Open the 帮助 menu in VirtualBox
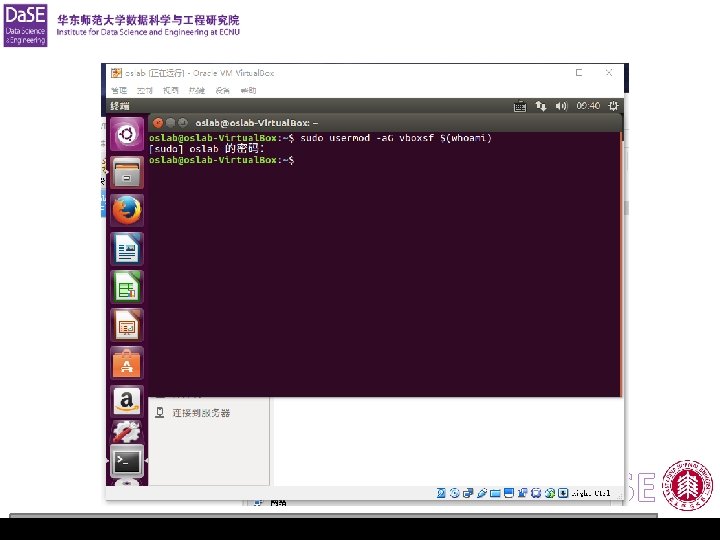 (x=248, y=90)
